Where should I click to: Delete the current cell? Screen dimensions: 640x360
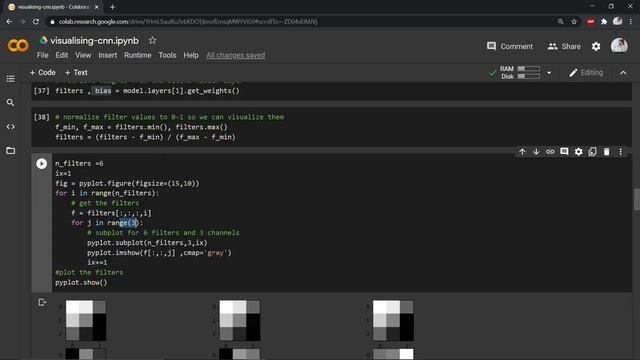pos(607,152)
